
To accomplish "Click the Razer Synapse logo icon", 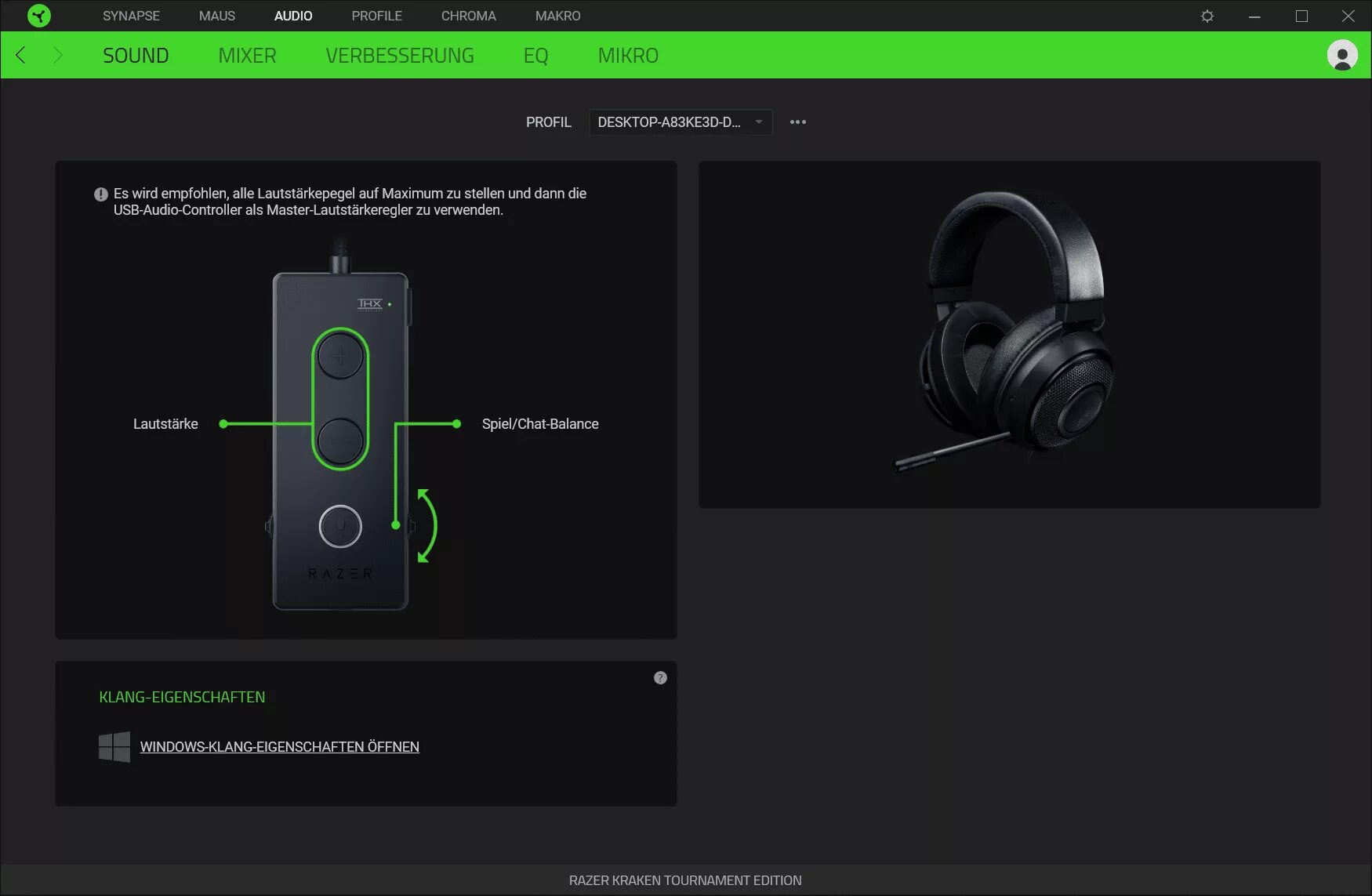I will point(38,16).
